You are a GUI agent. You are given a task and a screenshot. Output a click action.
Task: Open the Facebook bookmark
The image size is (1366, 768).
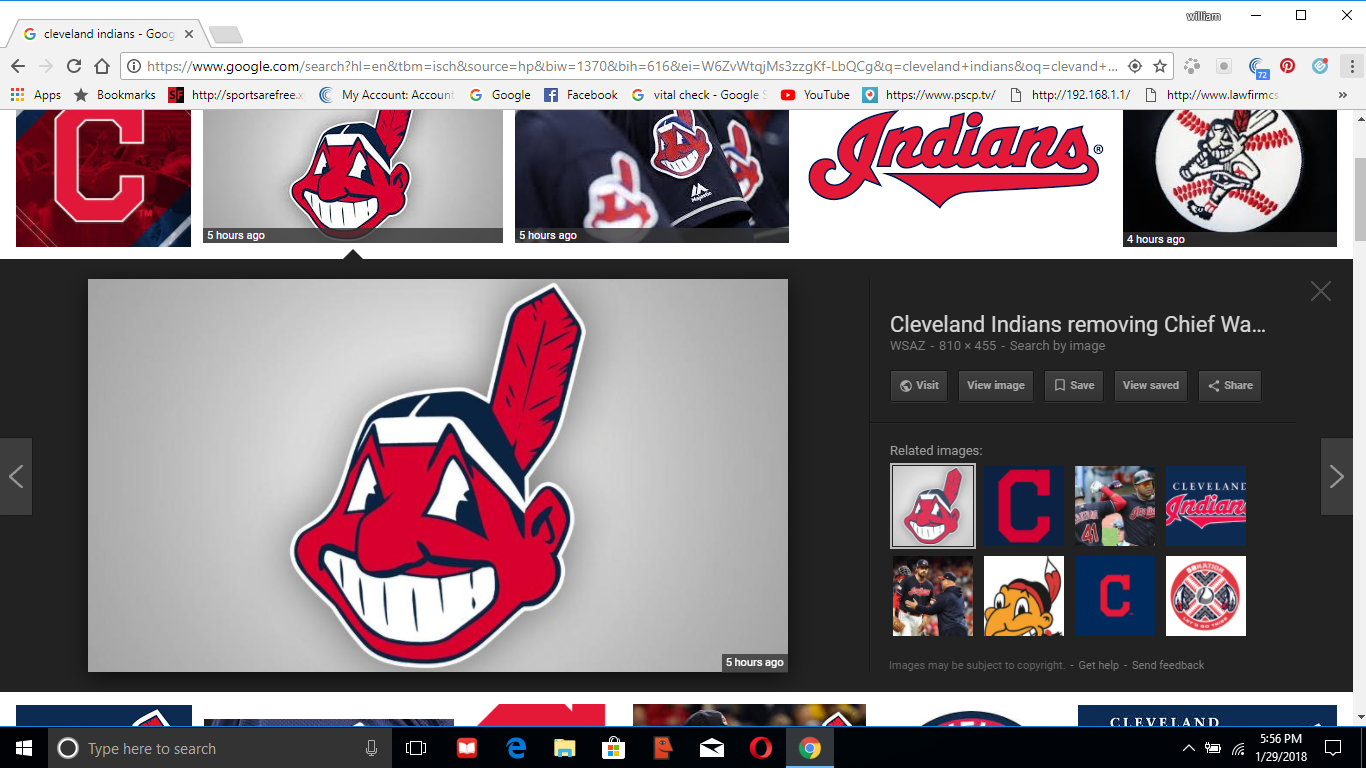tap(581, 95)
